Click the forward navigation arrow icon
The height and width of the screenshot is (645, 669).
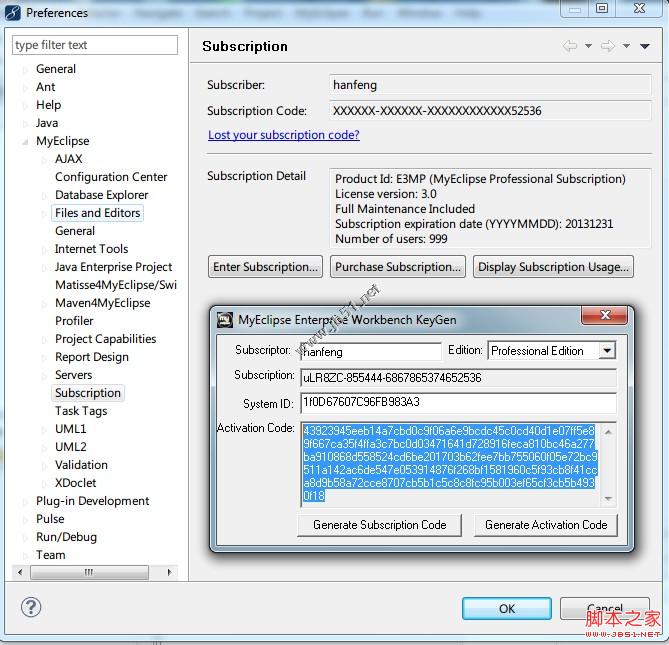(x=608, y=46)
